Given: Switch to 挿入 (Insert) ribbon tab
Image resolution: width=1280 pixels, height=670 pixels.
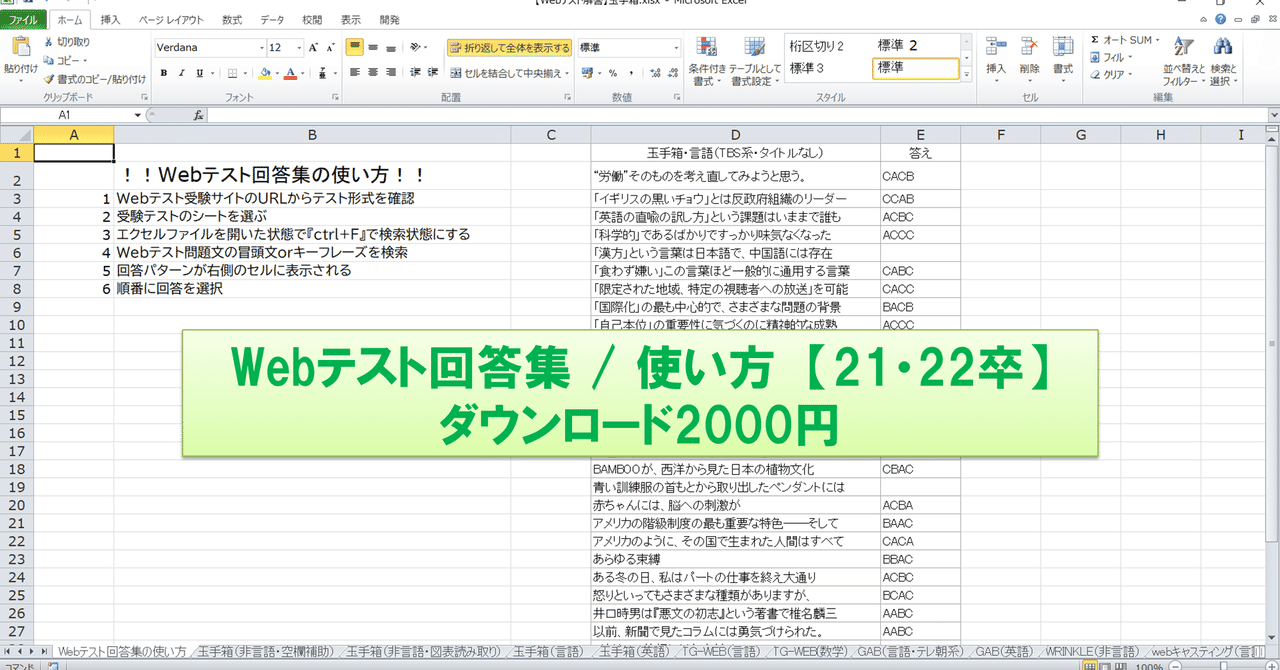Looking at the screenshot, I should click(x=110, y=19).
